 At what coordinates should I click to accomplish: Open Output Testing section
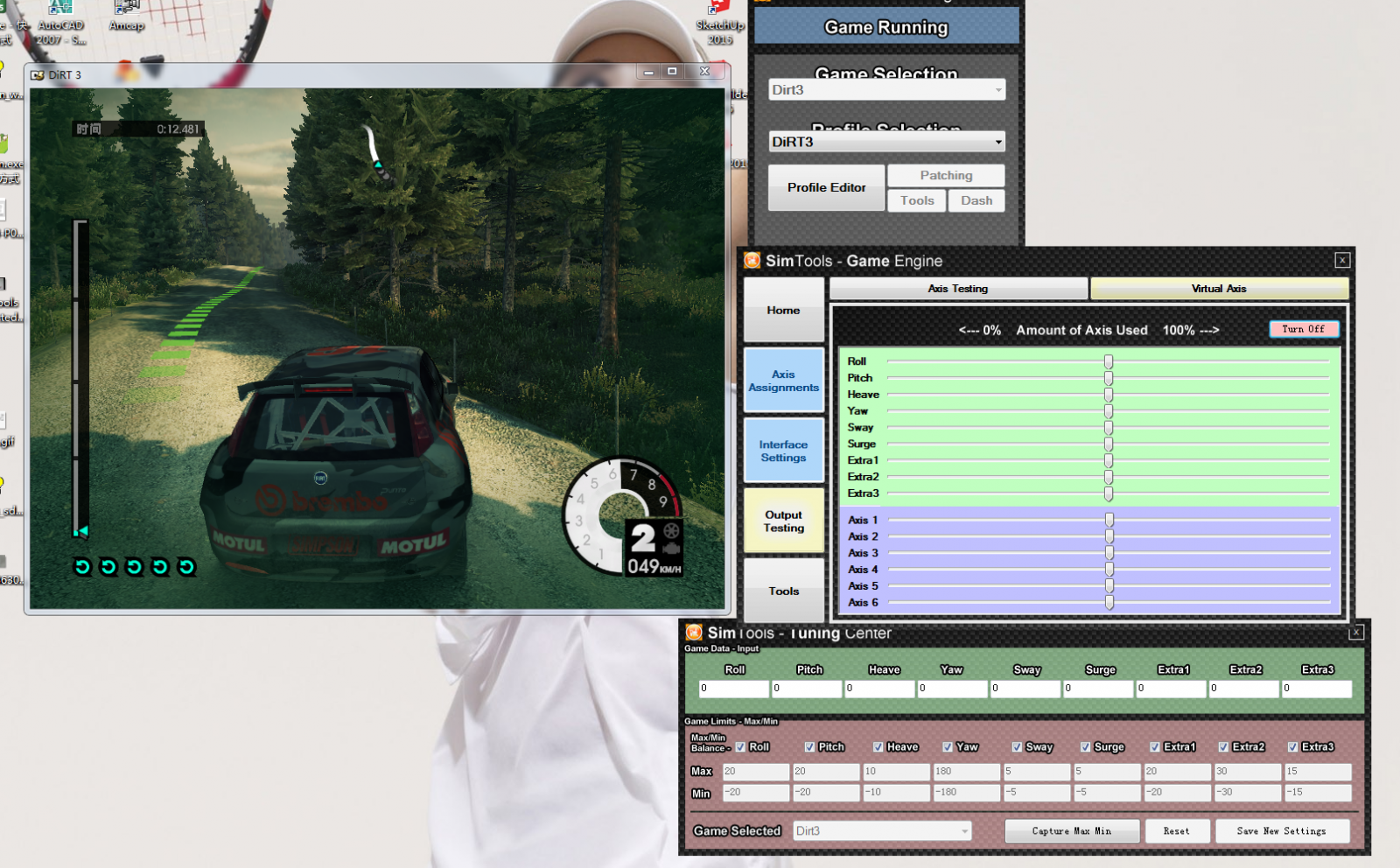784,521
